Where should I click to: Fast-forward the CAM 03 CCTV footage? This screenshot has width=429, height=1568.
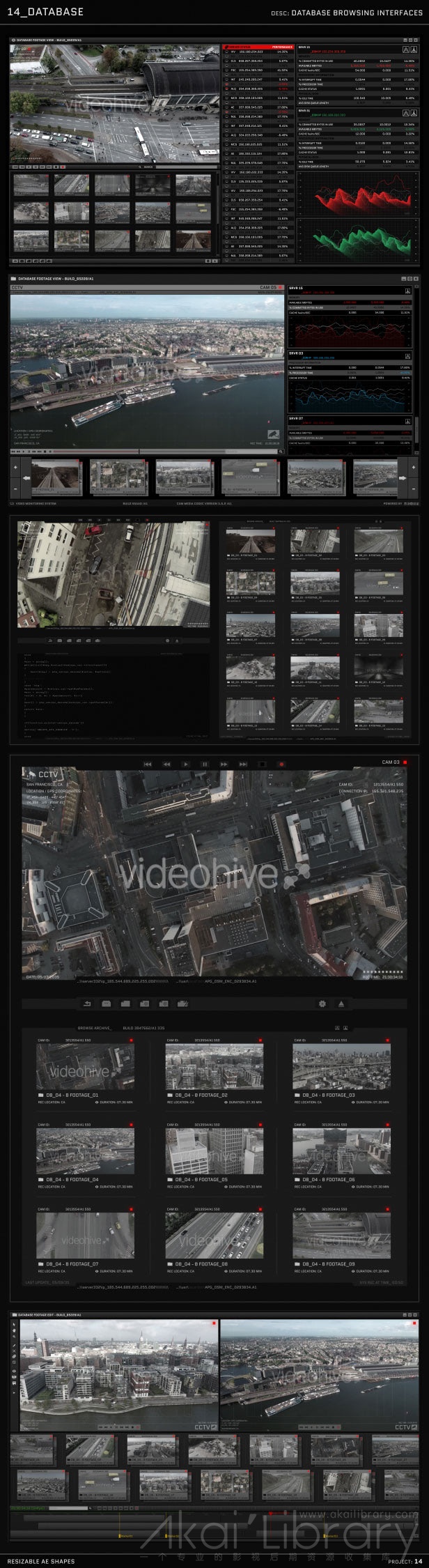click(x=224, y=764)
